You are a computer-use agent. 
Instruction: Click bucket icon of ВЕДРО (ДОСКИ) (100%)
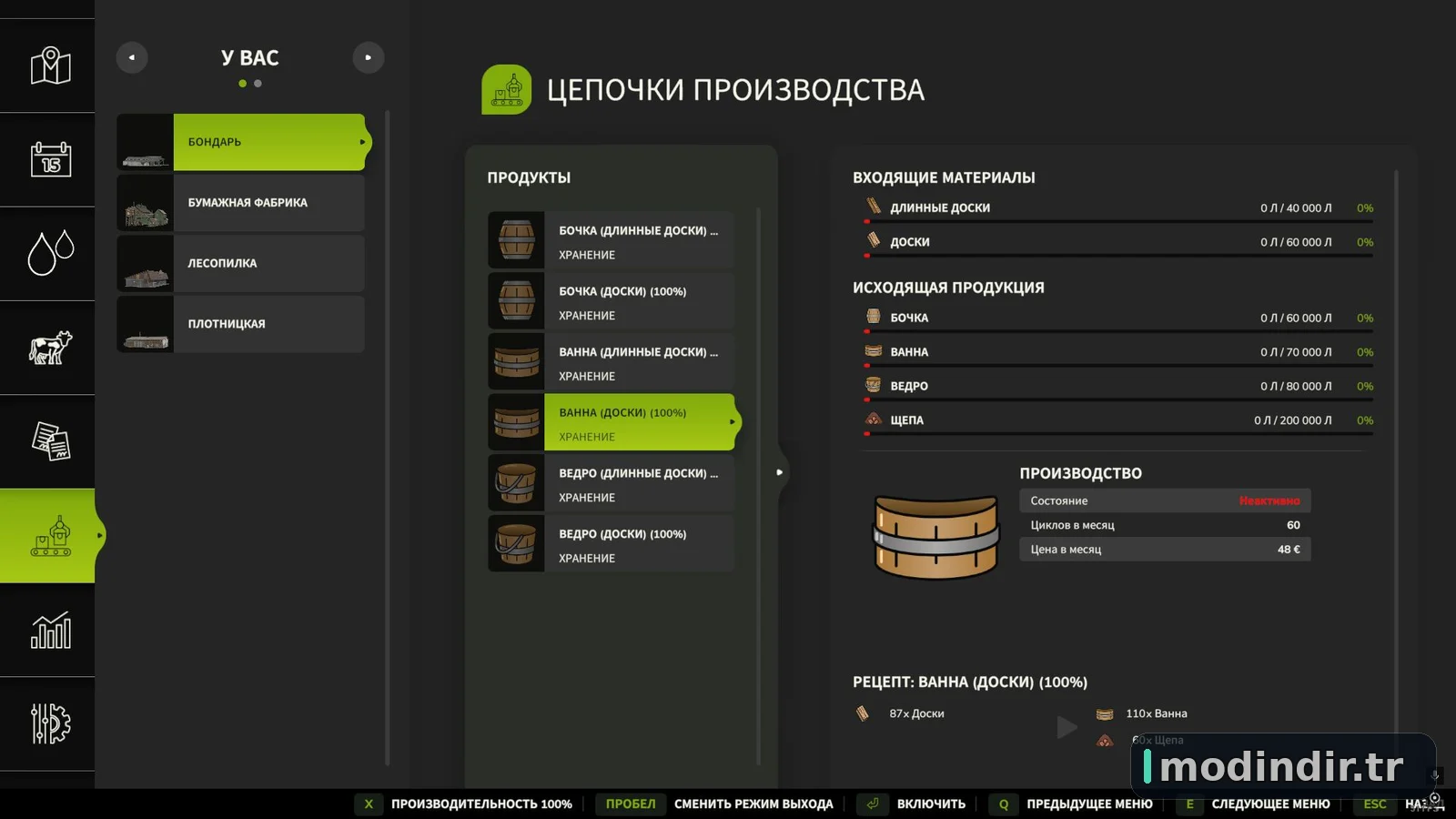coord(517,543)
